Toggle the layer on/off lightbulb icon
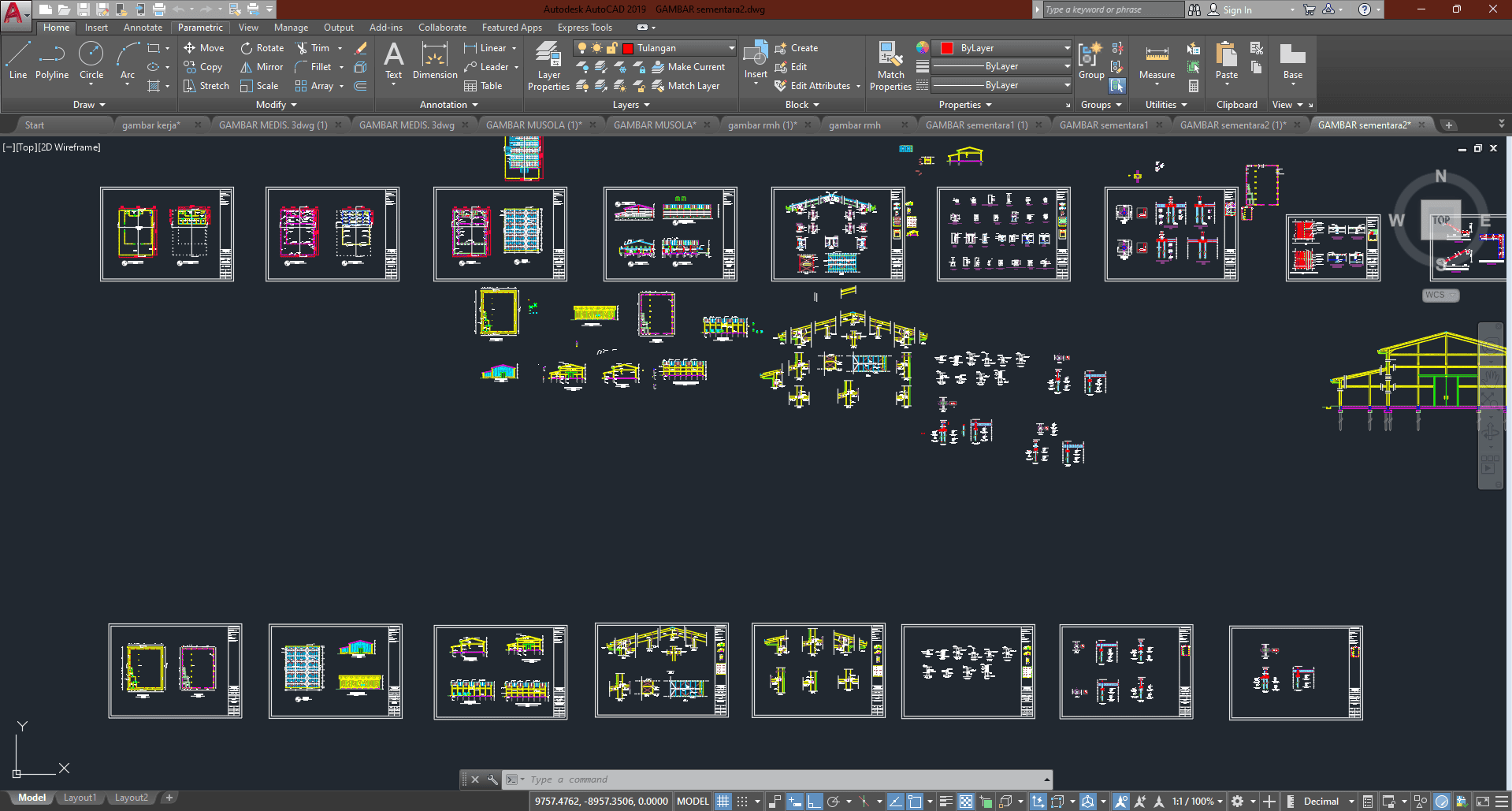The width and height of the screenshot is (1512, 811). (582, 48)
